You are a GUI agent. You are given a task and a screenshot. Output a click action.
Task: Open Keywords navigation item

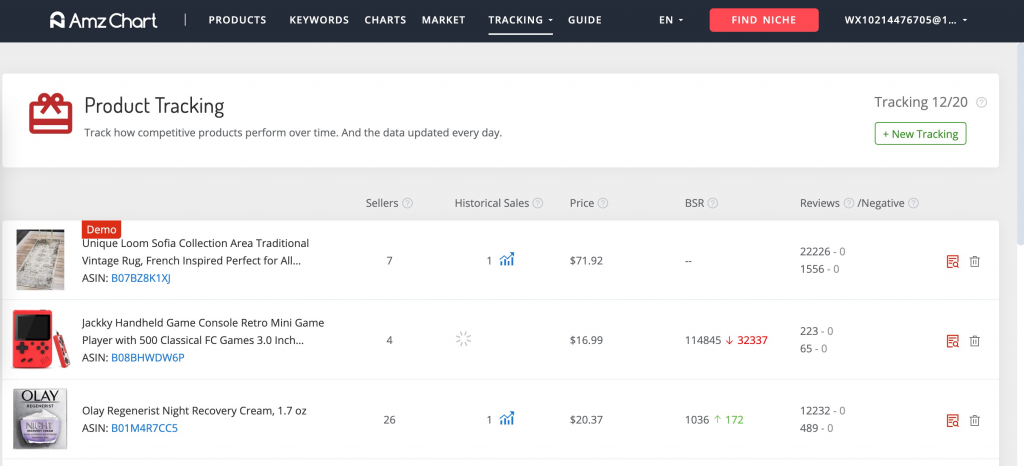(319, 20)
